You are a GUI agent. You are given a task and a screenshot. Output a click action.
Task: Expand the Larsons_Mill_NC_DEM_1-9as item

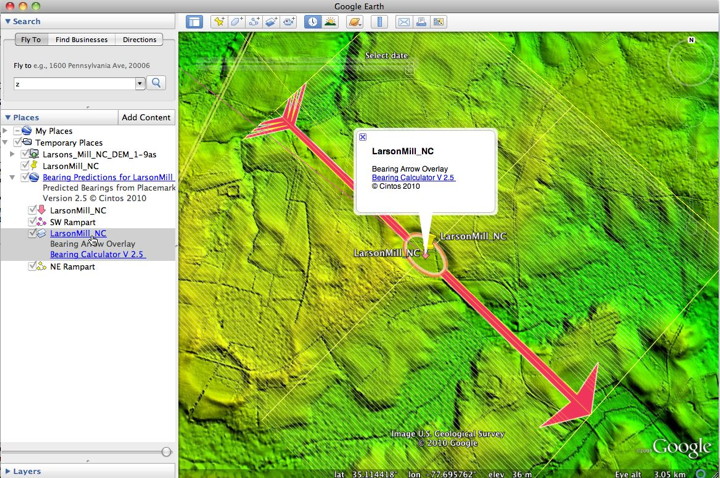(x=12, y=155)
